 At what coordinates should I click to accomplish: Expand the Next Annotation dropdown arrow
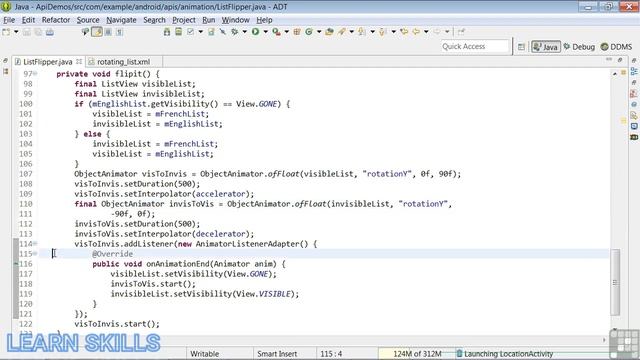coord(372,32)
